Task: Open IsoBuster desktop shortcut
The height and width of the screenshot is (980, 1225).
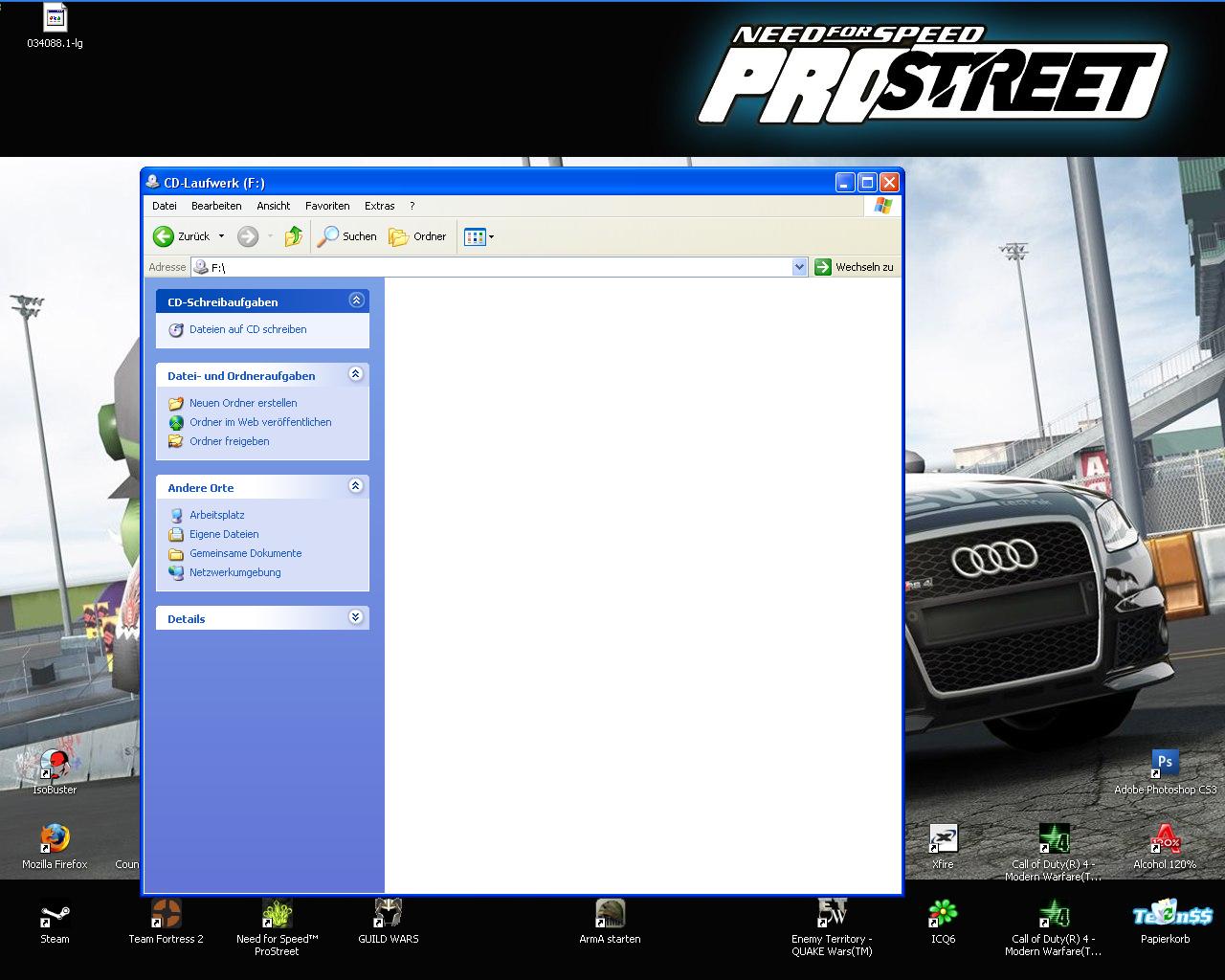Action: click(55, 771)
